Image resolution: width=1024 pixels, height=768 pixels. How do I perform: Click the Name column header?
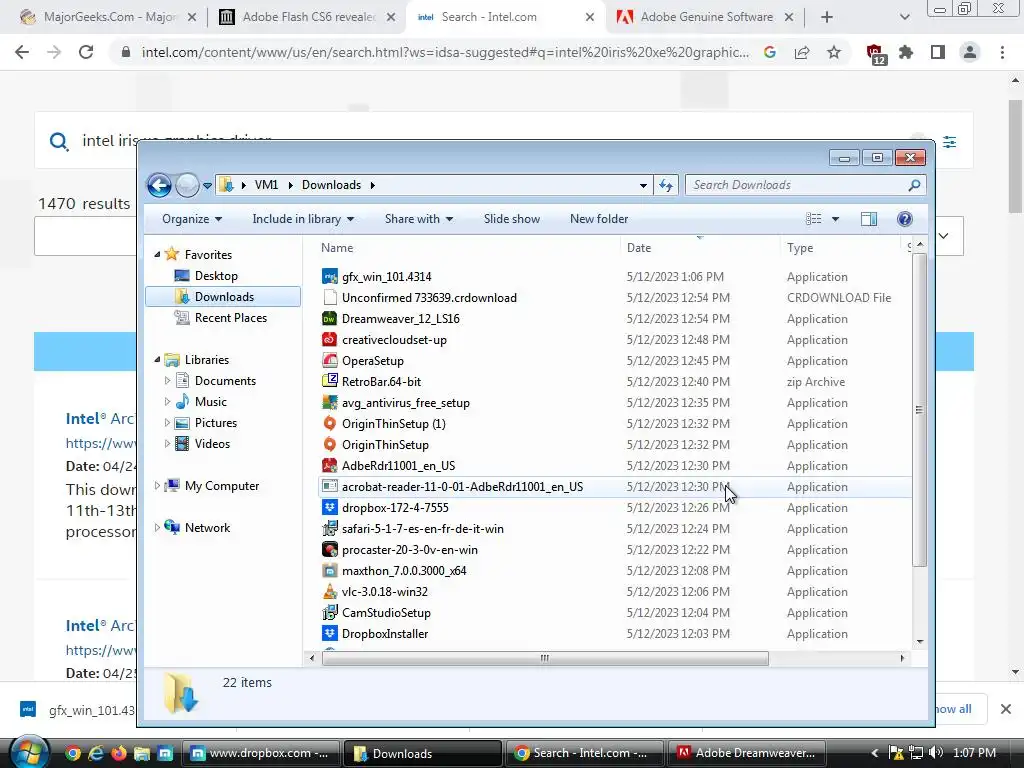pyautogui.click(x=337, y=248)
